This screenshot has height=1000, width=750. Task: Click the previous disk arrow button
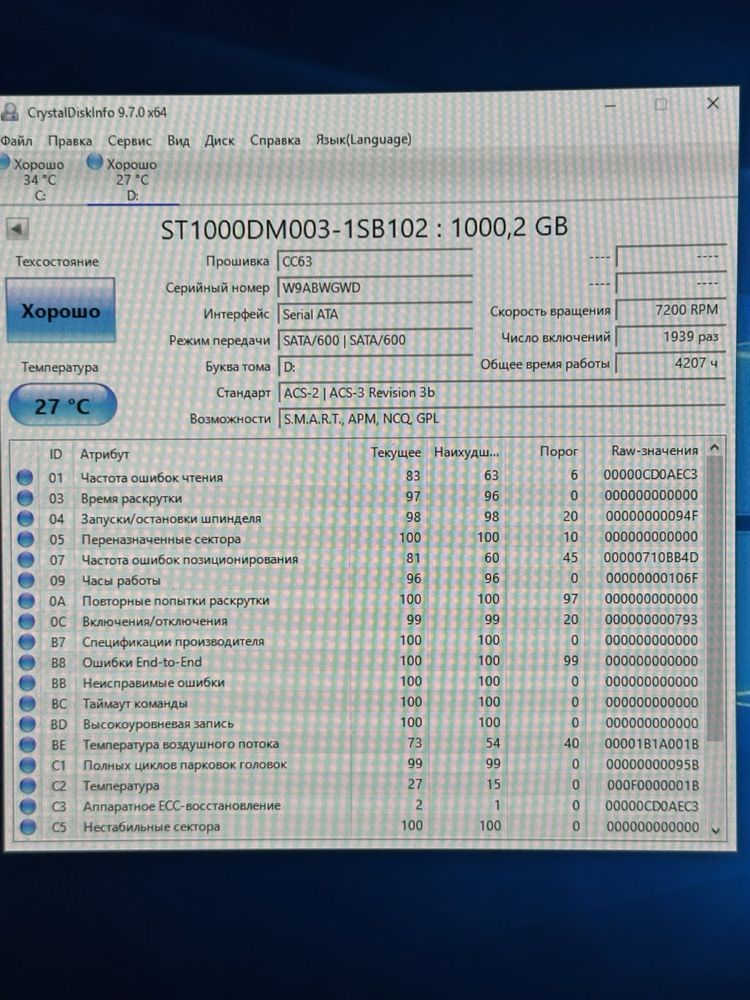point(17,228)
